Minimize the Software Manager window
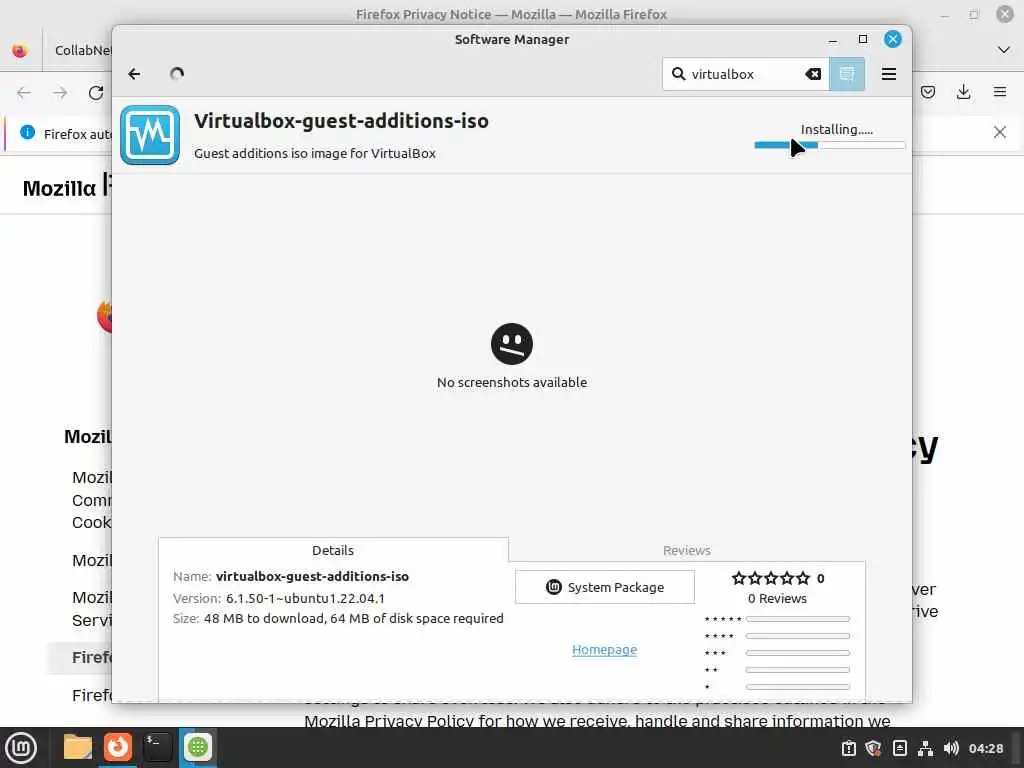Viewport: 1024px width, 768px height. coord(833,40)
